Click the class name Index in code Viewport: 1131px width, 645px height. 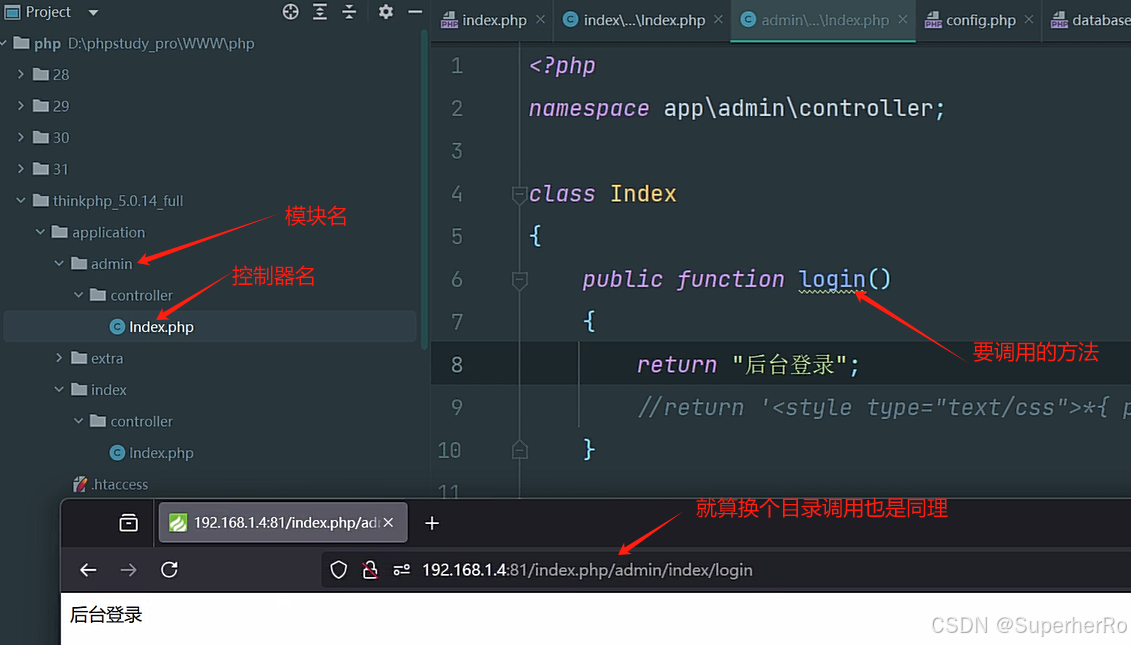pos(643,193)
